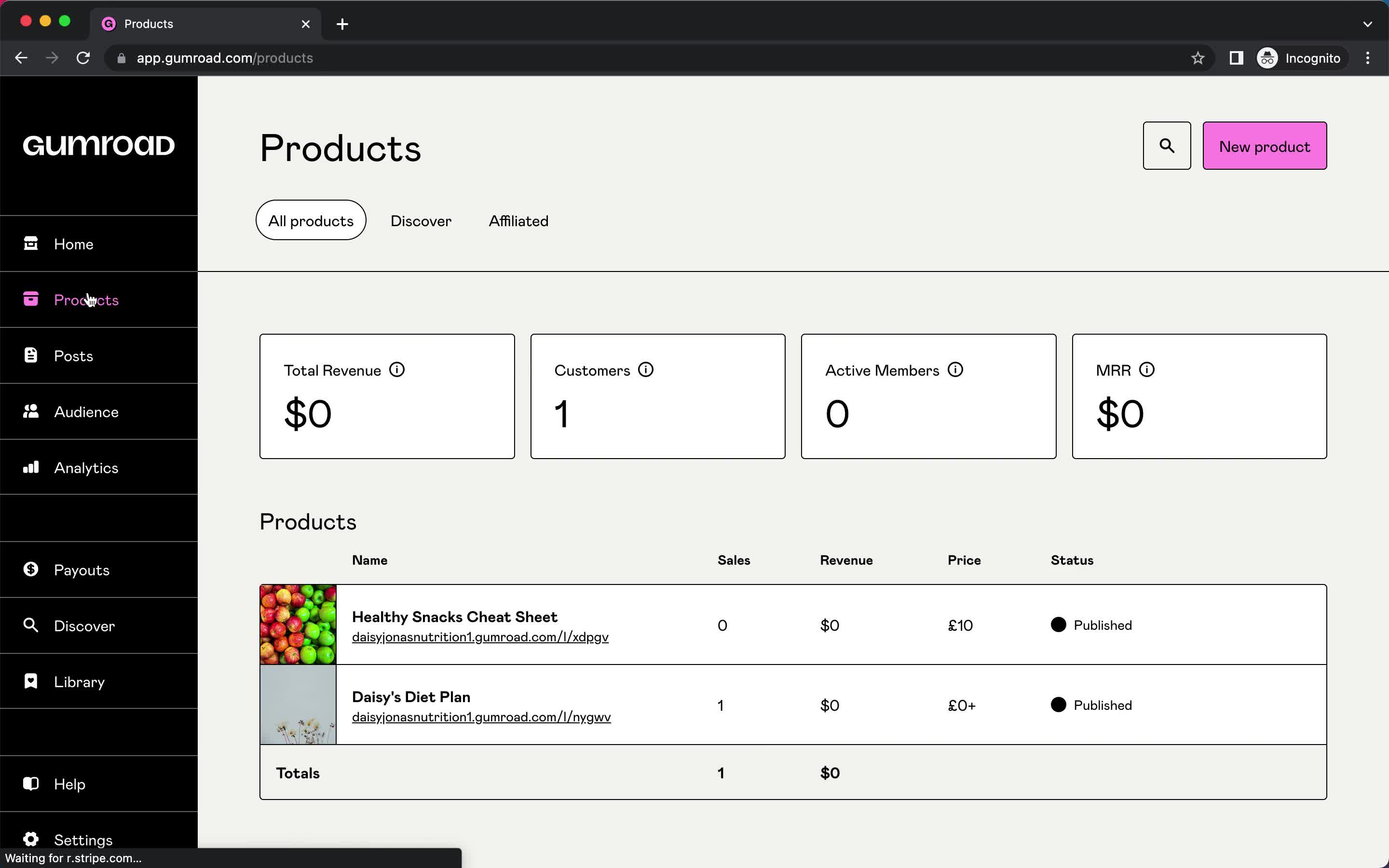Click the browser address bar URL
Screen dimensions: 1389x868
tap(224, 58)
